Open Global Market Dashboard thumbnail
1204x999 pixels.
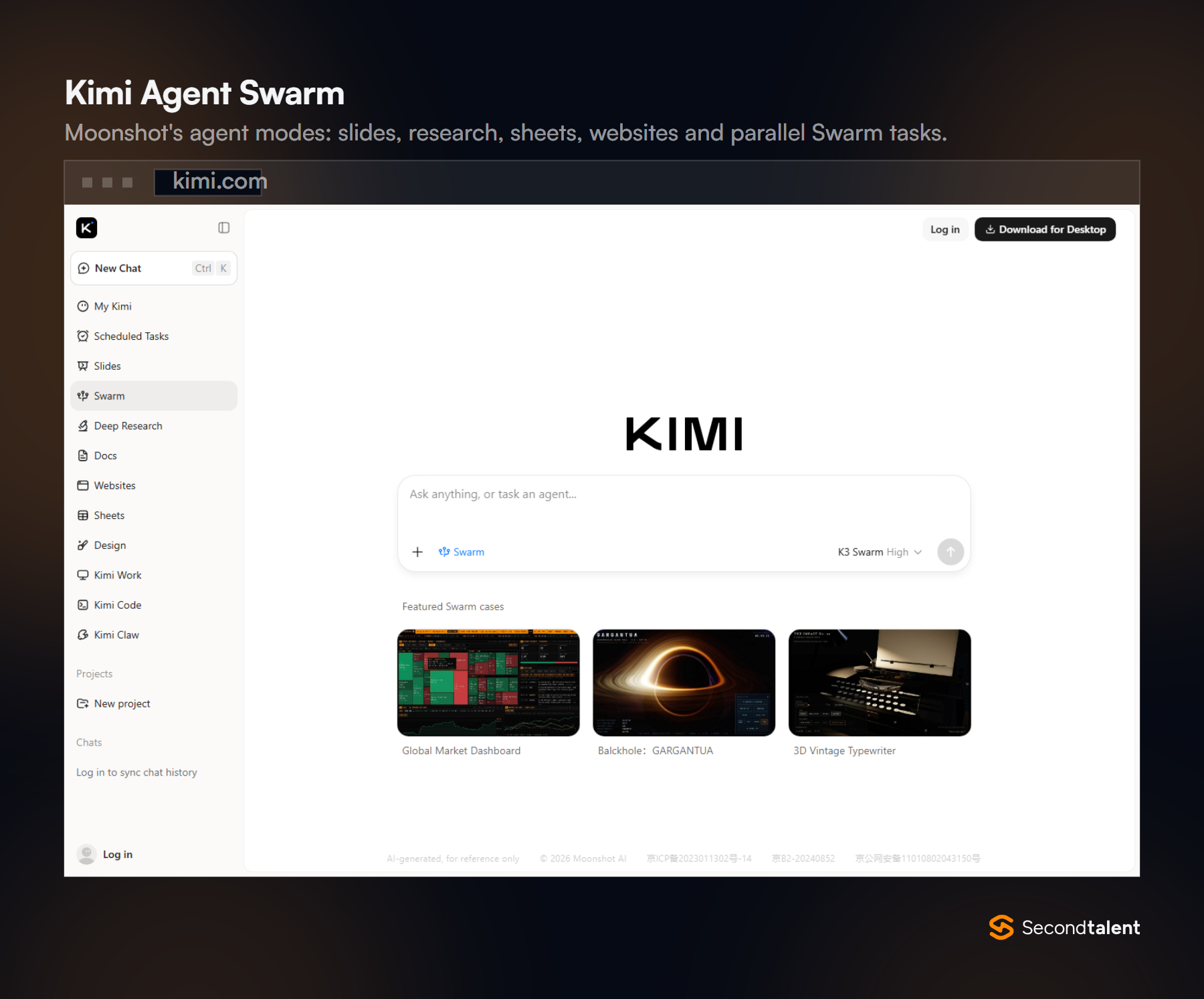pos(488,683)
